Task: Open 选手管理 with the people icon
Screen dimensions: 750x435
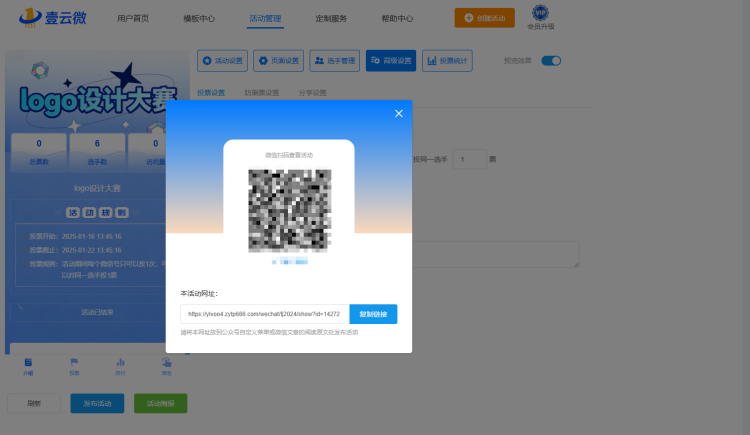Action: click(x=334, y=61)
